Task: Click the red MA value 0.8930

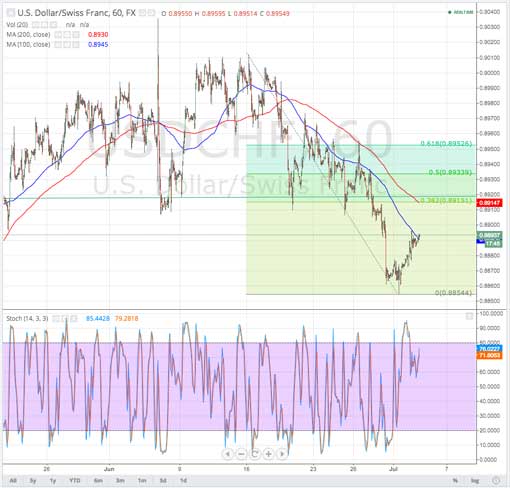Action: (98, 35)
